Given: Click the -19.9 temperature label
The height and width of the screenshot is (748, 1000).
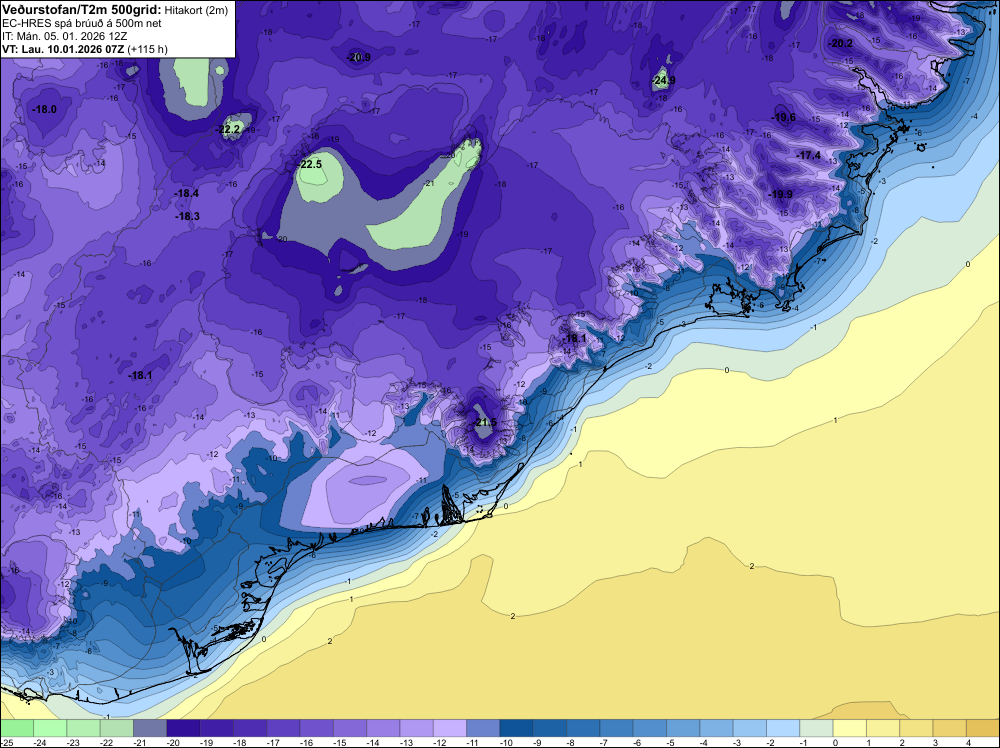Looking at the screenshot, I should coord(781,194).
